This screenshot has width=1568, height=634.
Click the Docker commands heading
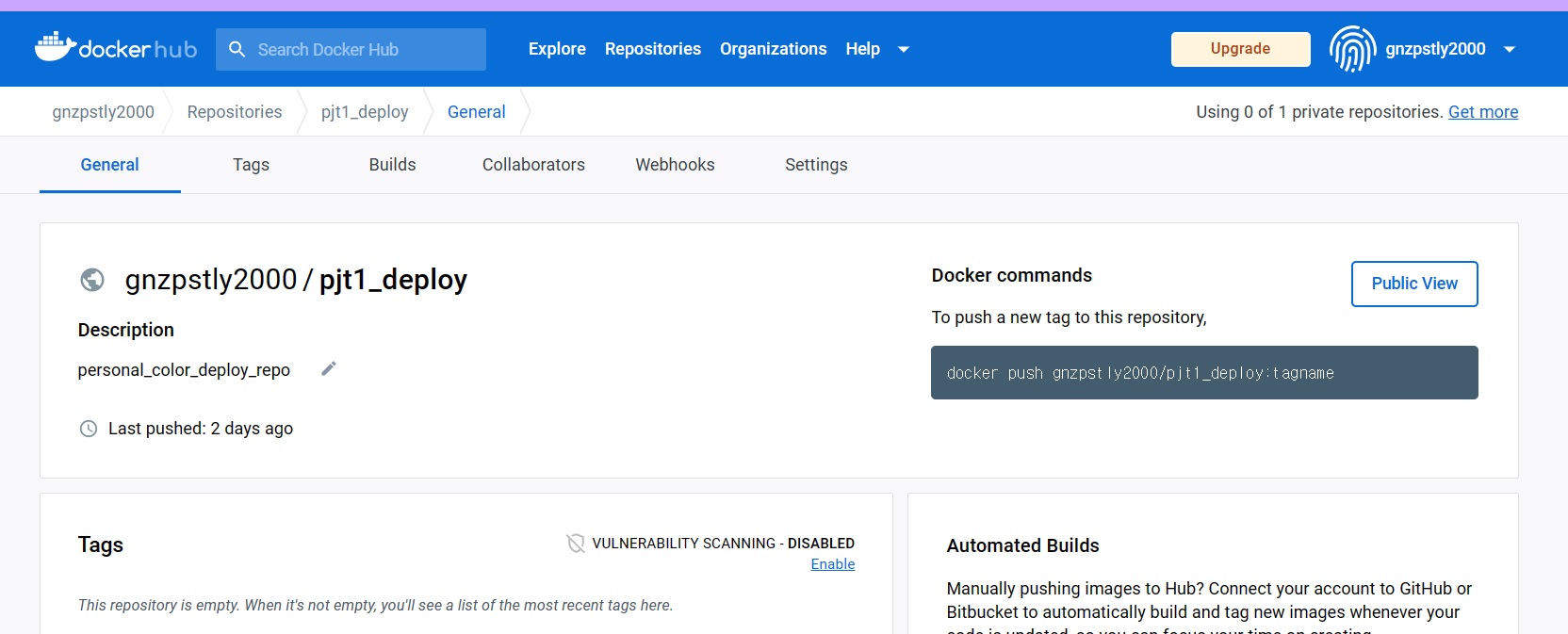[x=1012, y=275]
